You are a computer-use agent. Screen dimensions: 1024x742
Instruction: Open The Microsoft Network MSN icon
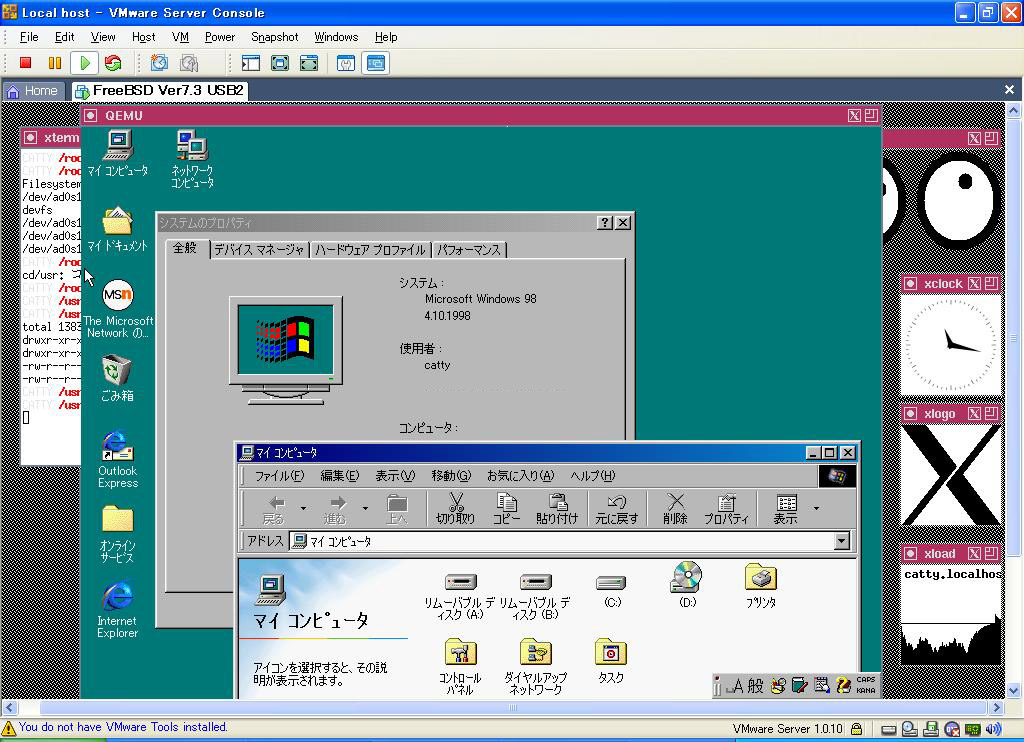118,309
